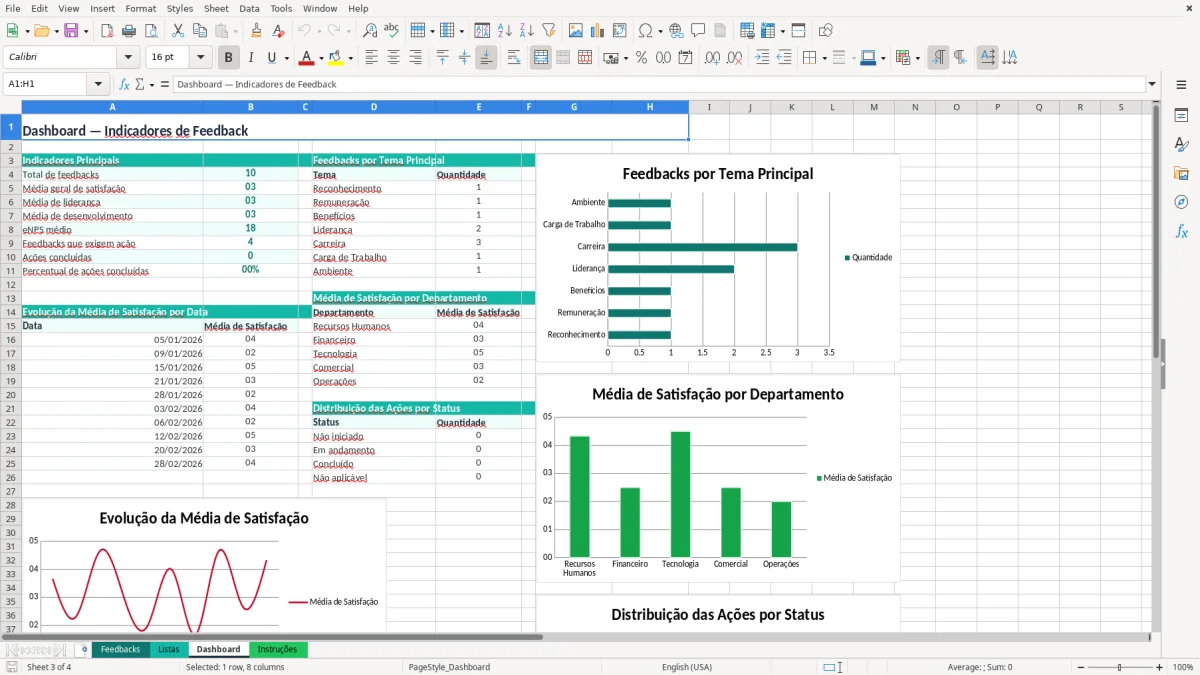Expand the formula bar
This screenshot has width=1200, height=675.
(x=1152, y=85)
